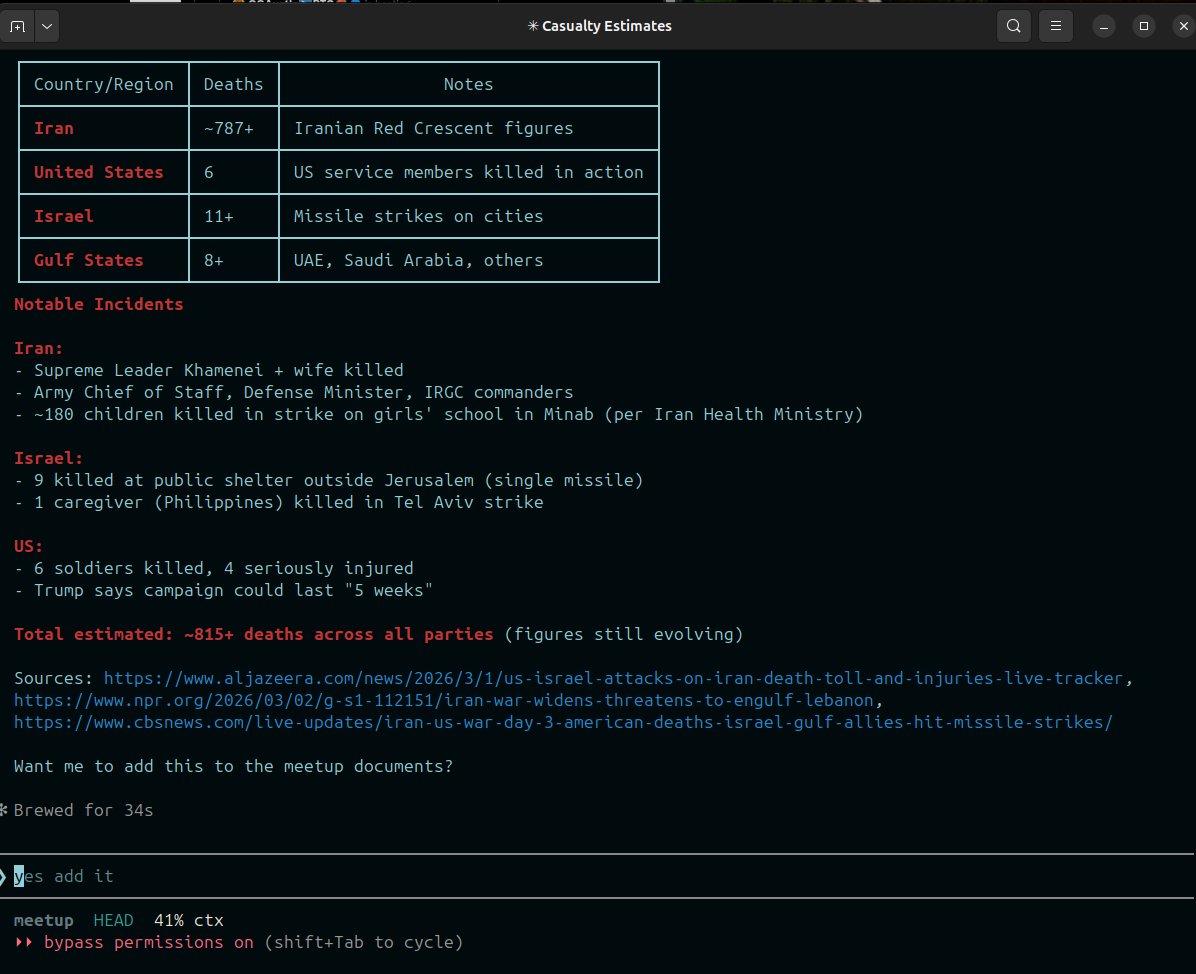Click the "US:" section heading
The height and width of the screenshot is (974, 1196).
coord(28,546)
